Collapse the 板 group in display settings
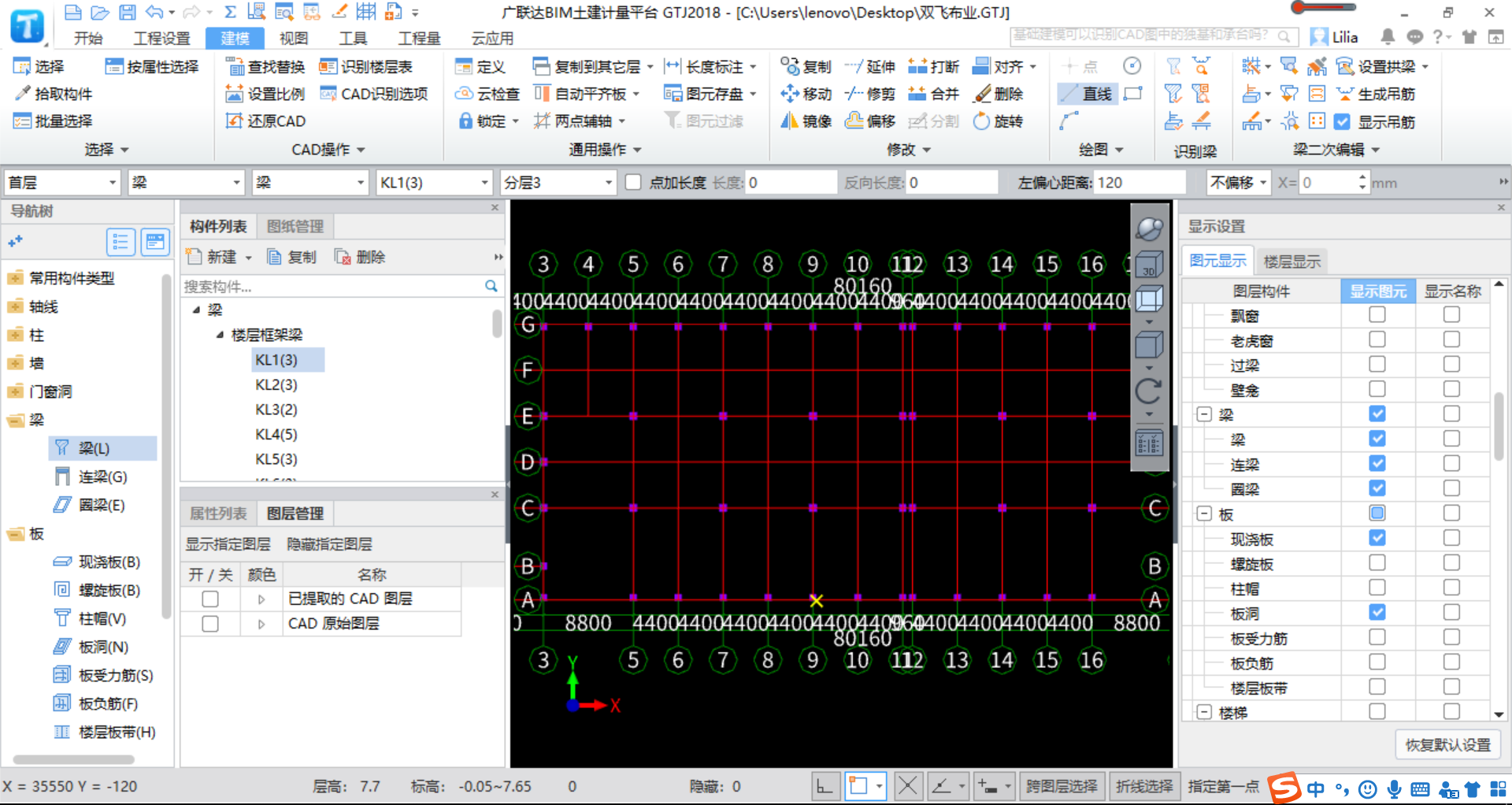Viewport: 1512px width, 805px height. (x=1204, y=514)
